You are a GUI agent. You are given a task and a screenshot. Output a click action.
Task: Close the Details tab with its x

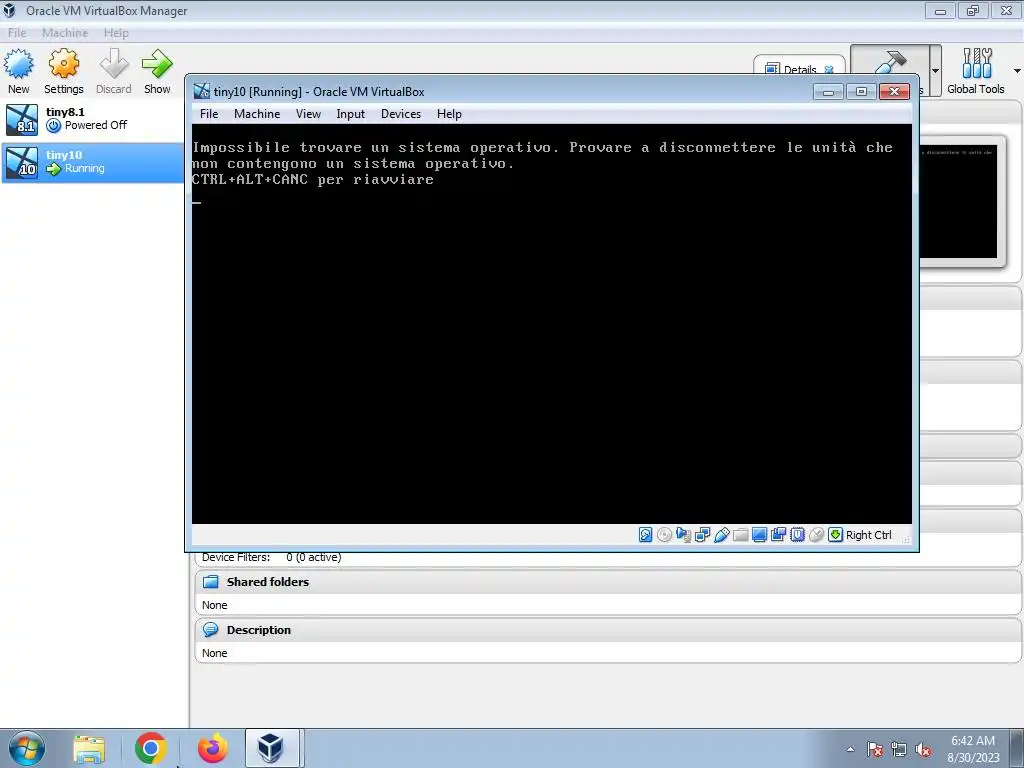[x=829, y=69]
